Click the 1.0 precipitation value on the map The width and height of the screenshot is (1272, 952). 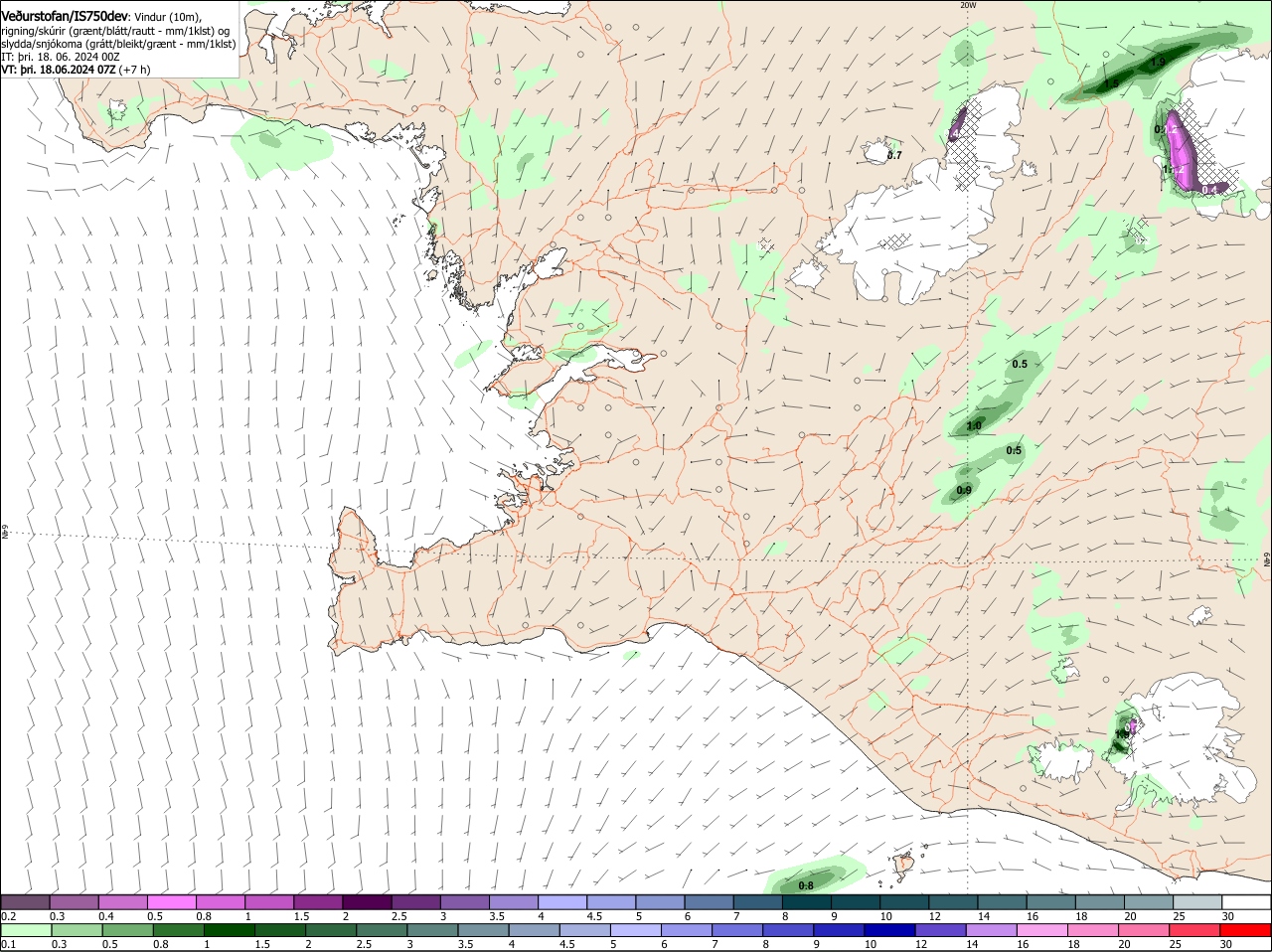click(x=974, y=426)
